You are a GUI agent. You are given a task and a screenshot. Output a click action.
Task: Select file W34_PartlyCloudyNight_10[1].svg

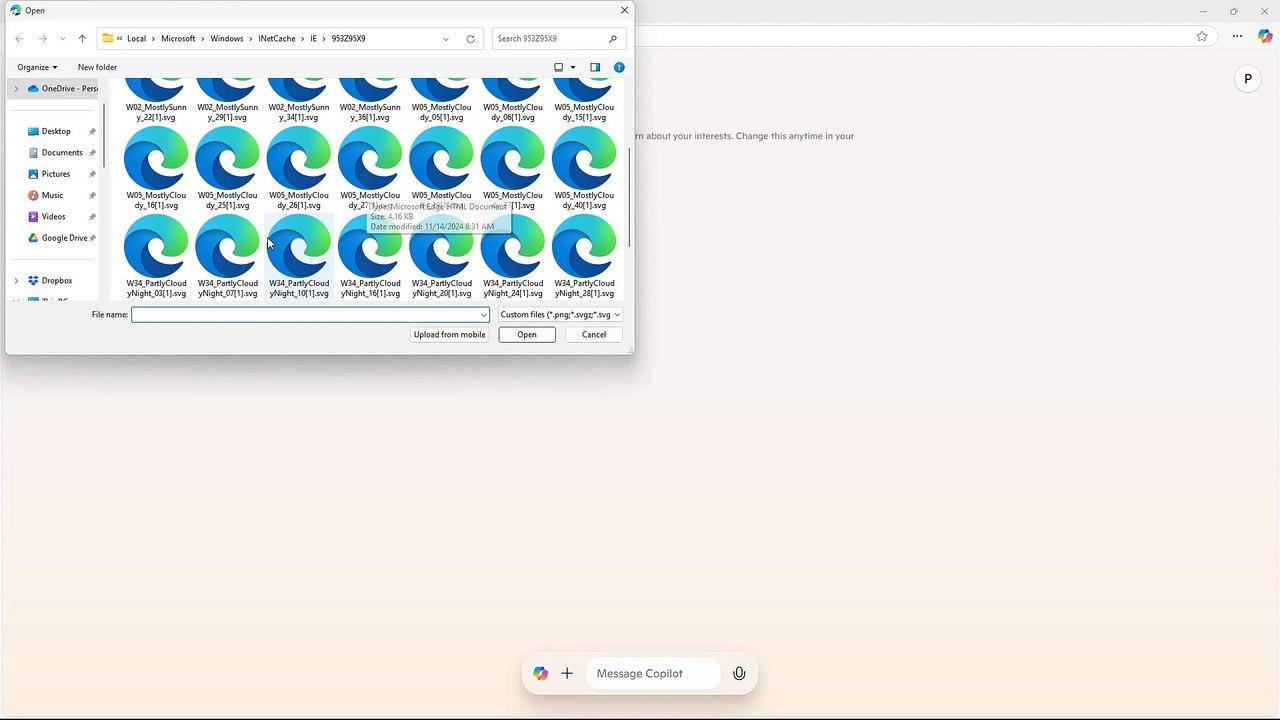(x=299, y=257)
